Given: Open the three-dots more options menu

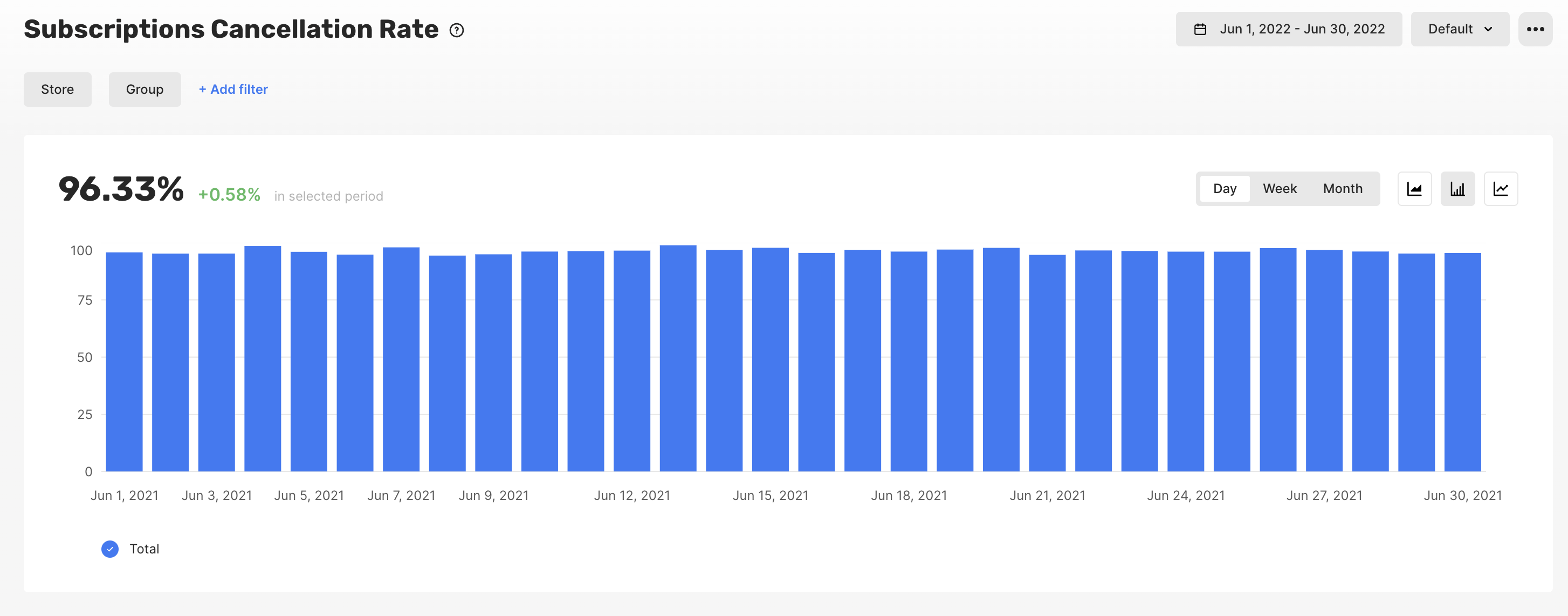Looking at the screenshot, I should pyautogui.click(x=1535, y=29).
